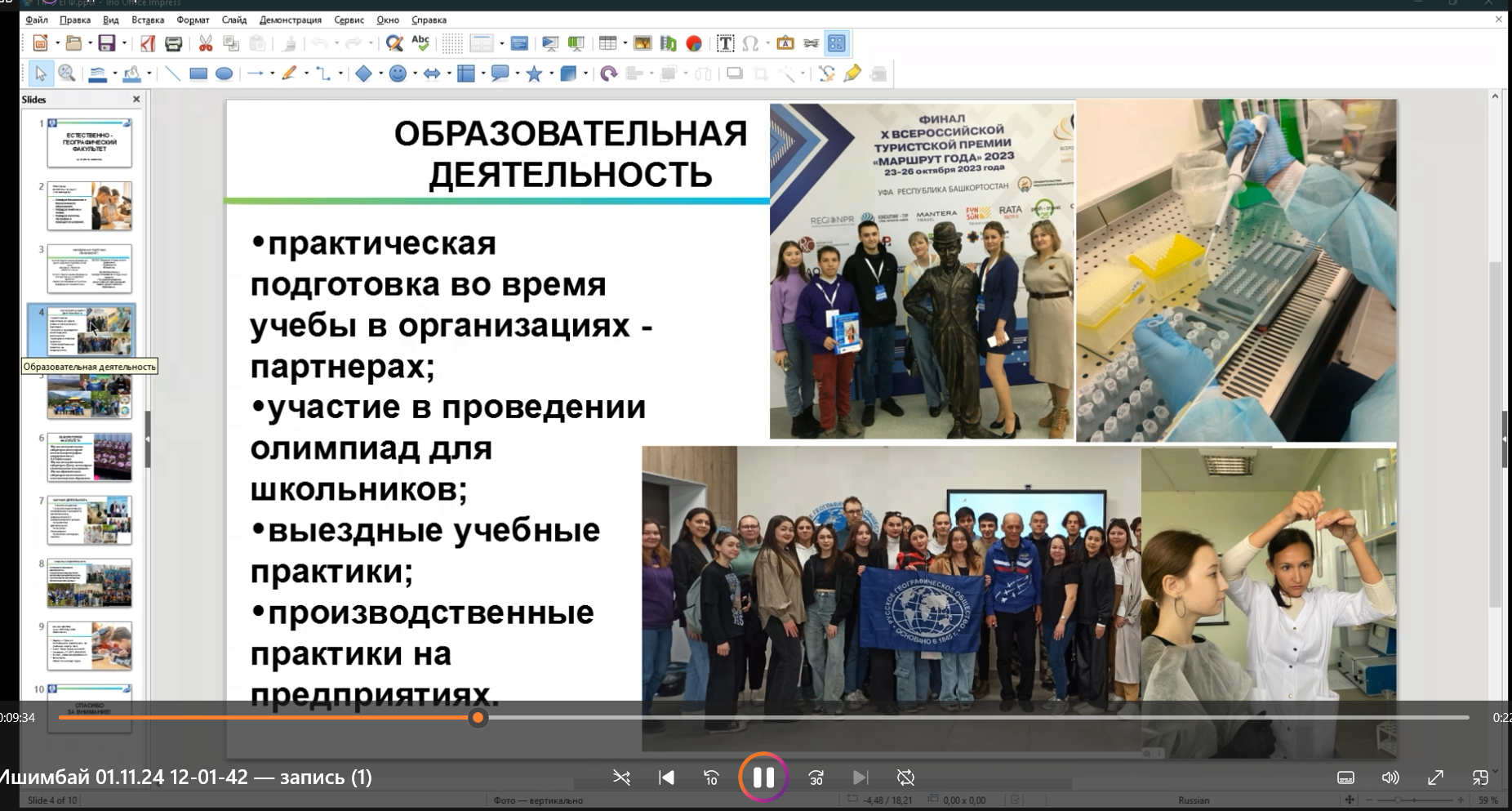This screenshot has height=811, width=1512.
Task: Click the Save document icon
Action: (106, 43)
